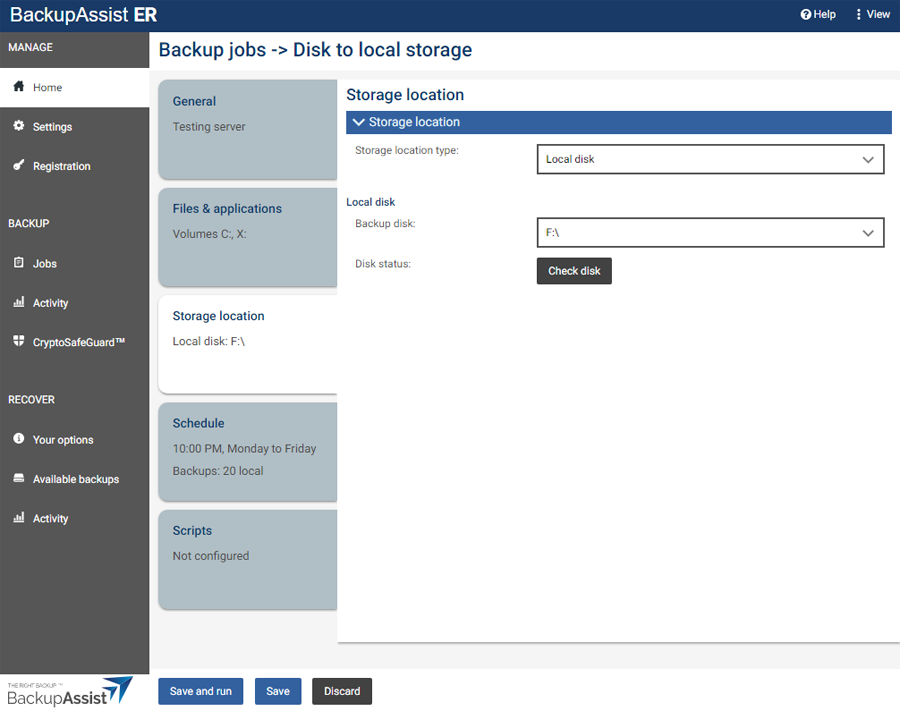Click the CryptoSafeGuard shield icon

[x=19, y=341]
